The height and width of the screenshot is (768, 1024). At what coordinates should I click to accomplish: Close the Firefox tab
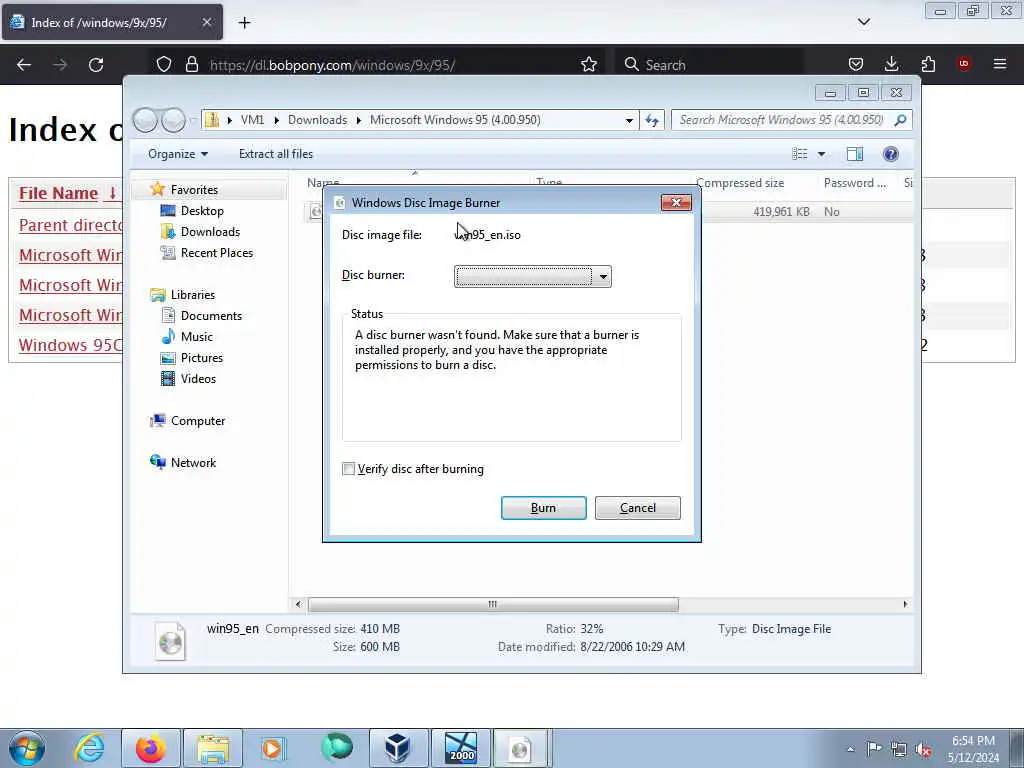(x=206, y=23)
